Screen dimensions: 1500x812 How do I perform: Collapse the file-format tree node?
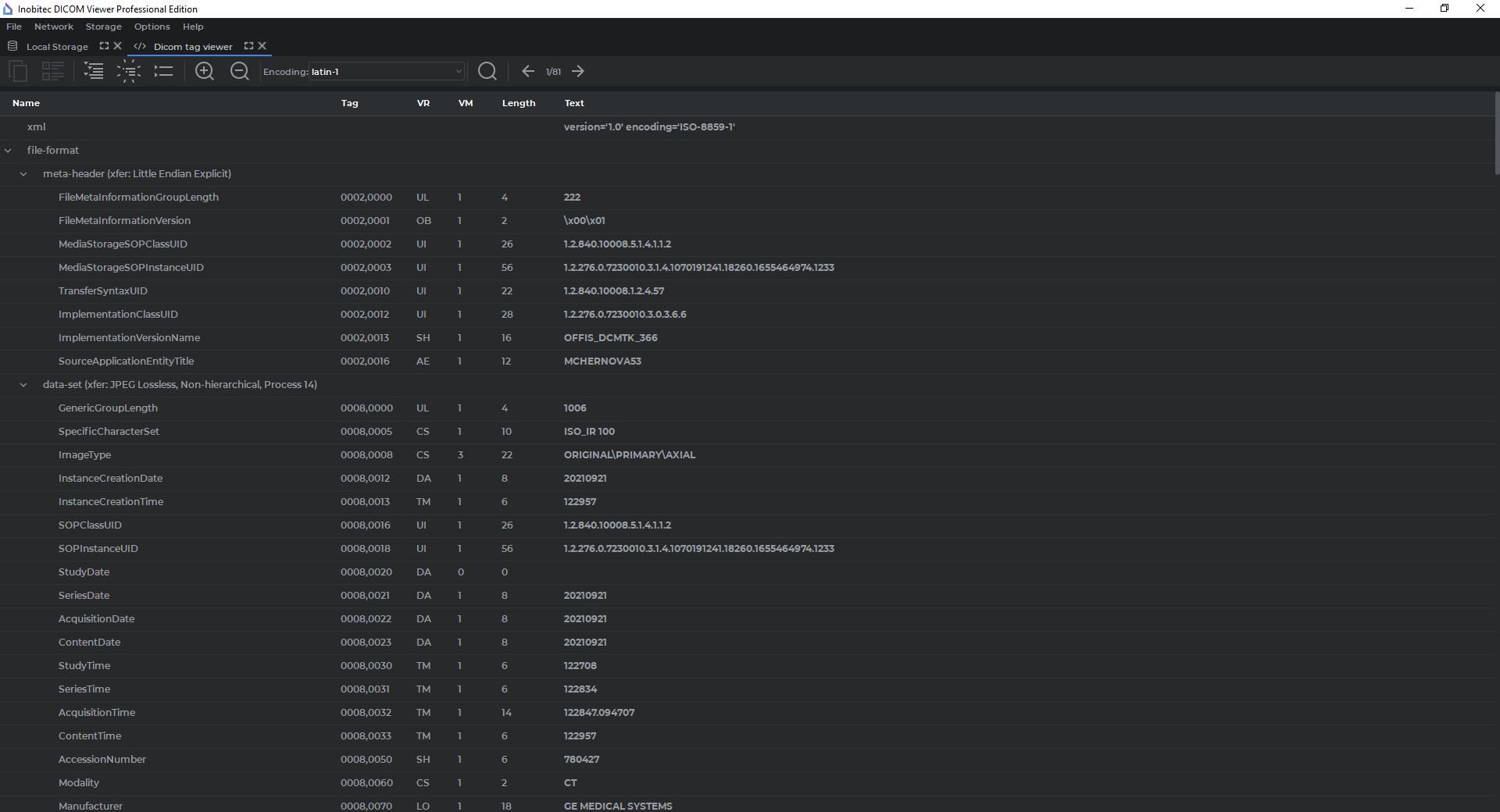[x=8, y=151]
